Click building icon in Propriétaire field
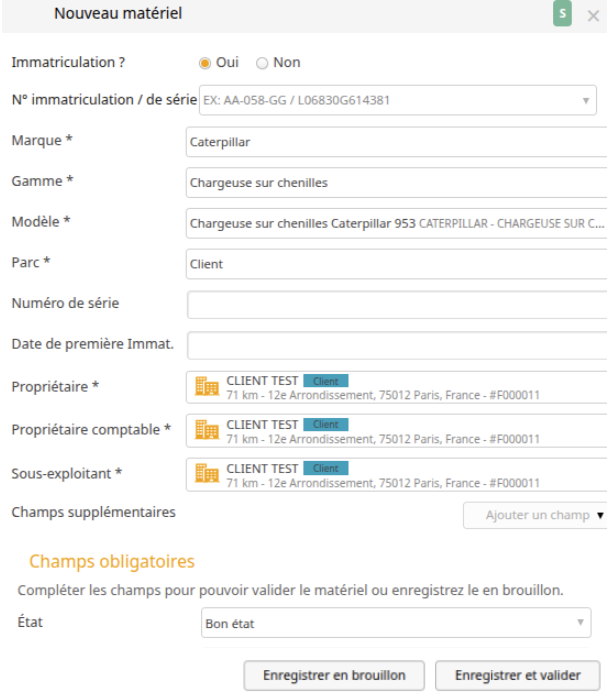 coord(207,386)
